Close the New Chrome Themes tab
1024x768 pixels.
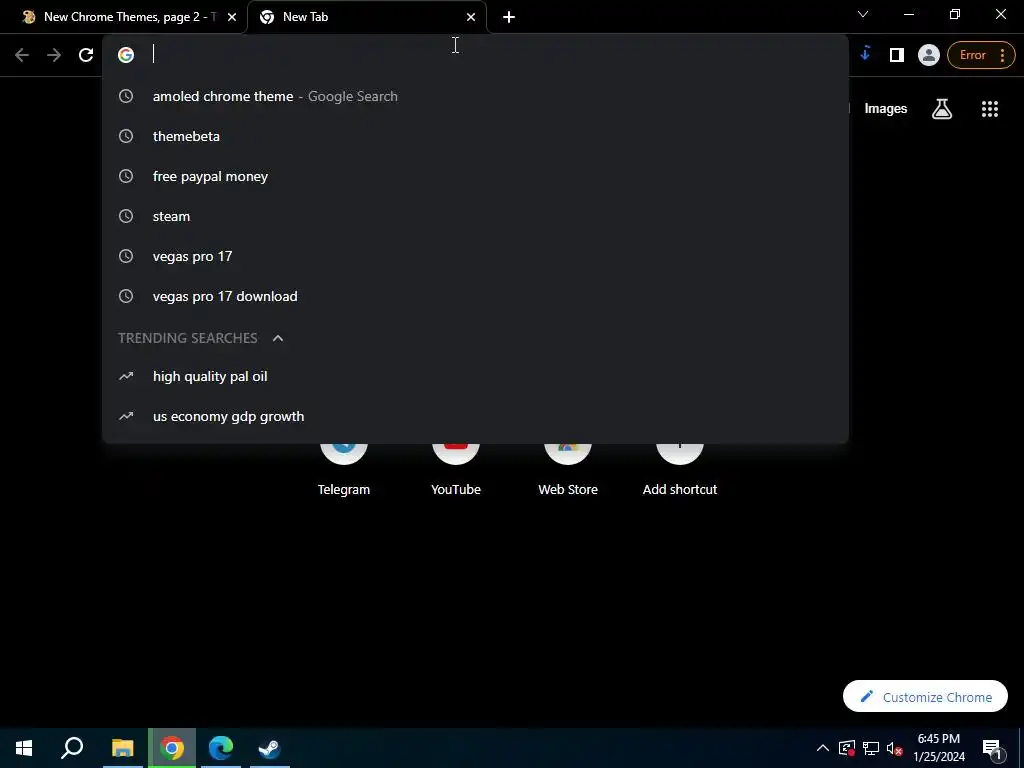(232, 17)
